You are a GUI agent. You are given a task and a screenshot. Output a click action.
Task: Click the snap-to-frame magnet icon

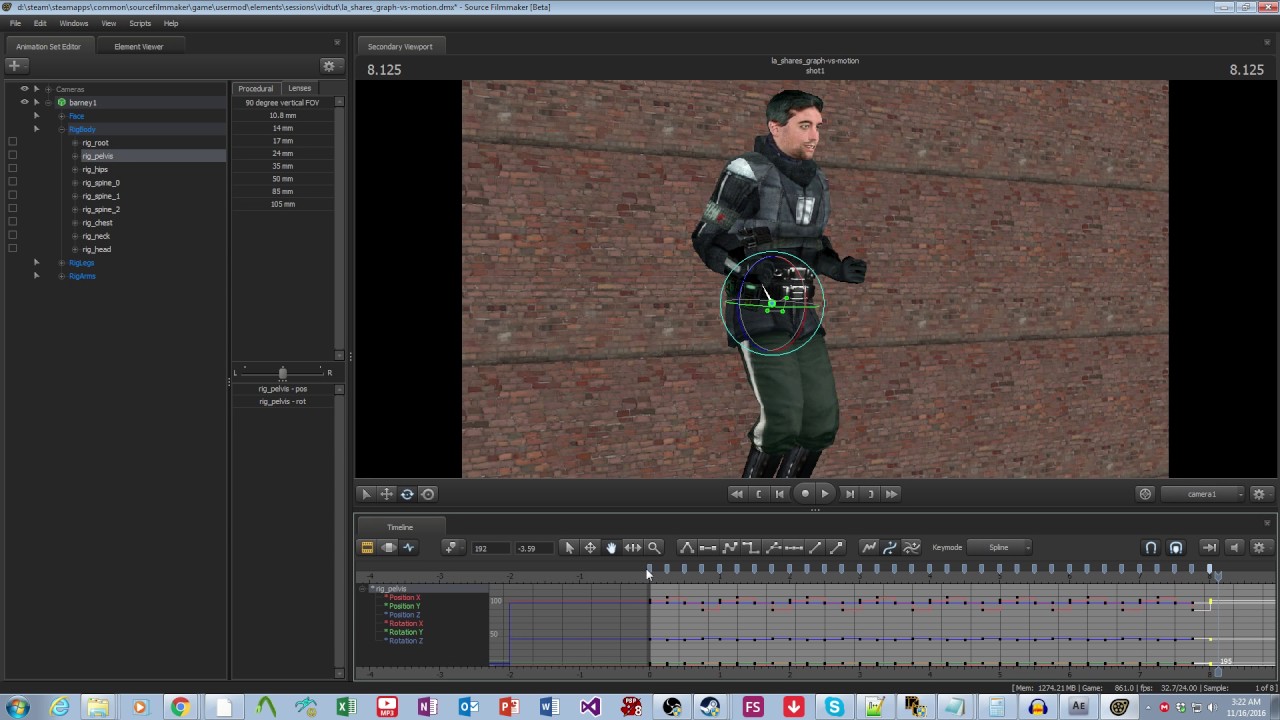click(1176, 547)
